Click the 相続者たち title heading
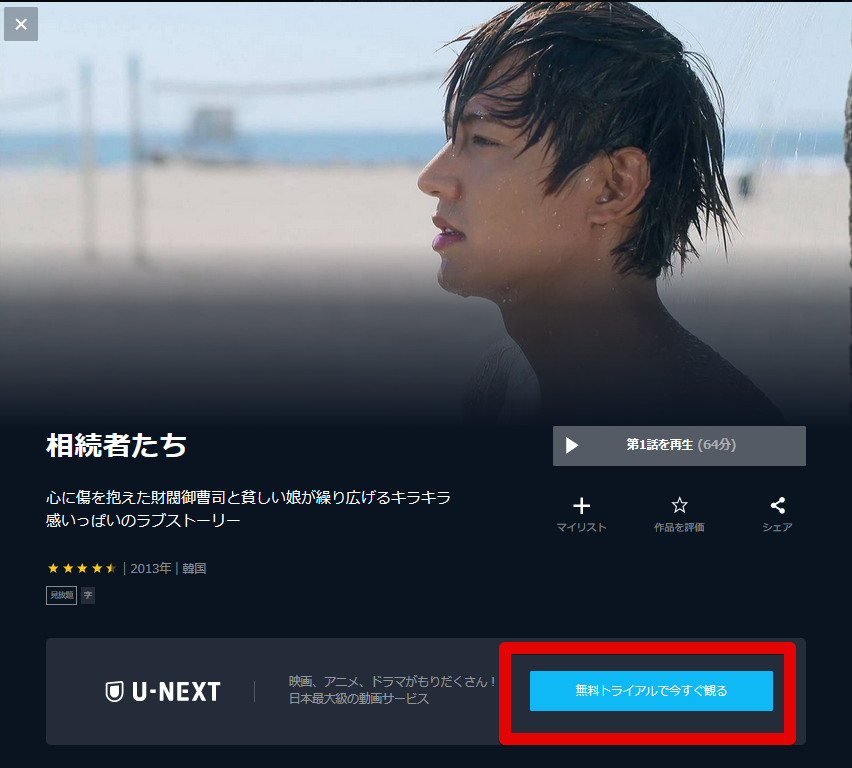The image size is (852, 768). pyautogui.click(x=116, y=445)
